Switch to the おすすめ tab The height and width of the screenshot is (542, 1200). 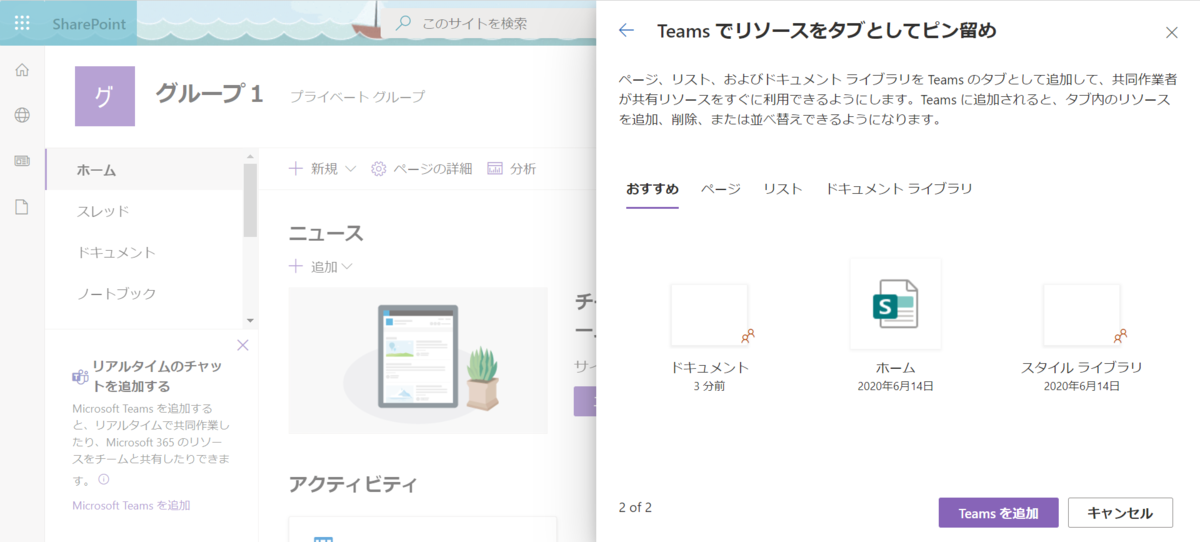click(x=652, y=189)
